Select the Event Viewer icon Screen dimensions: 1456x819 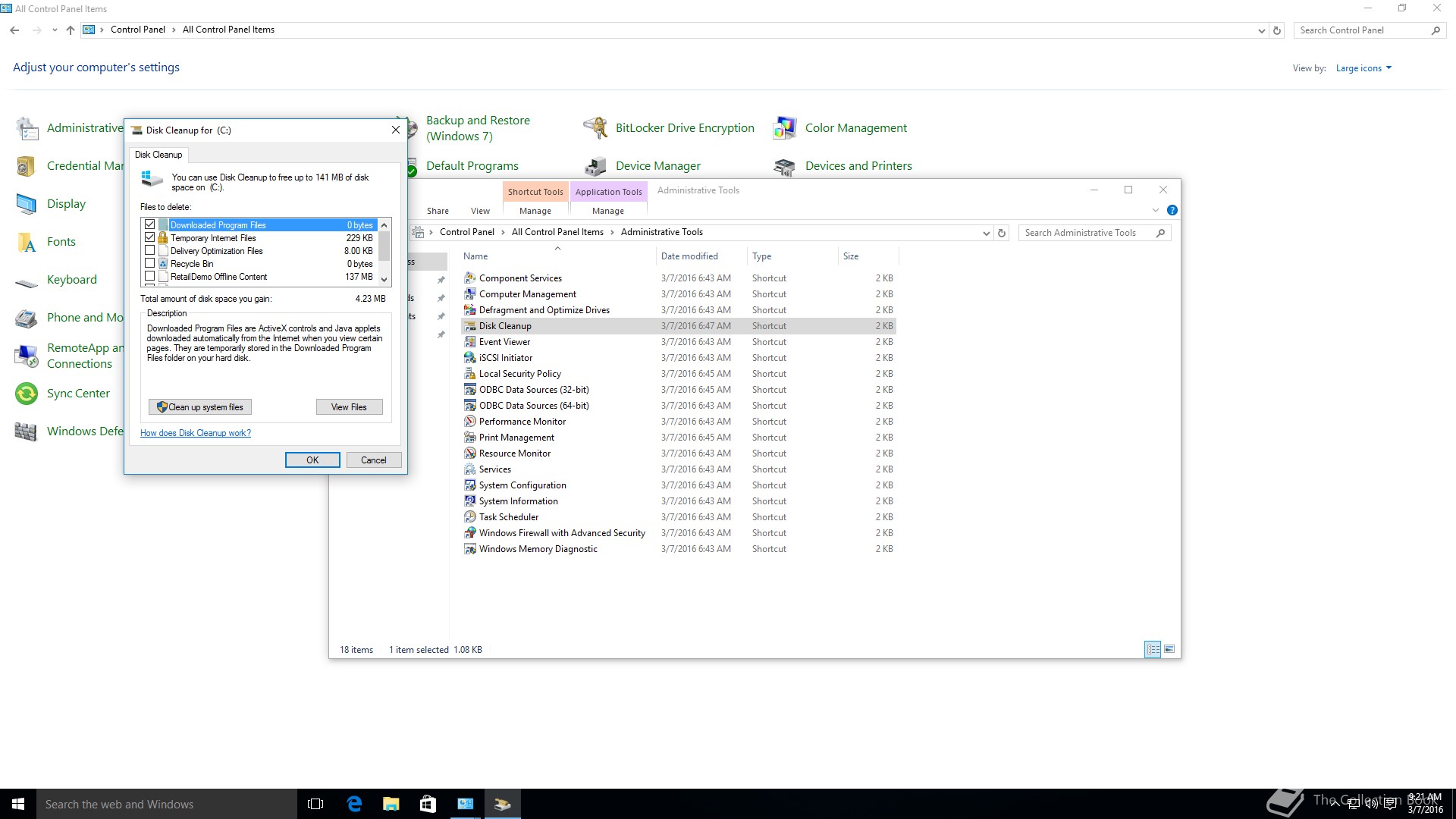tap(470, 342)
